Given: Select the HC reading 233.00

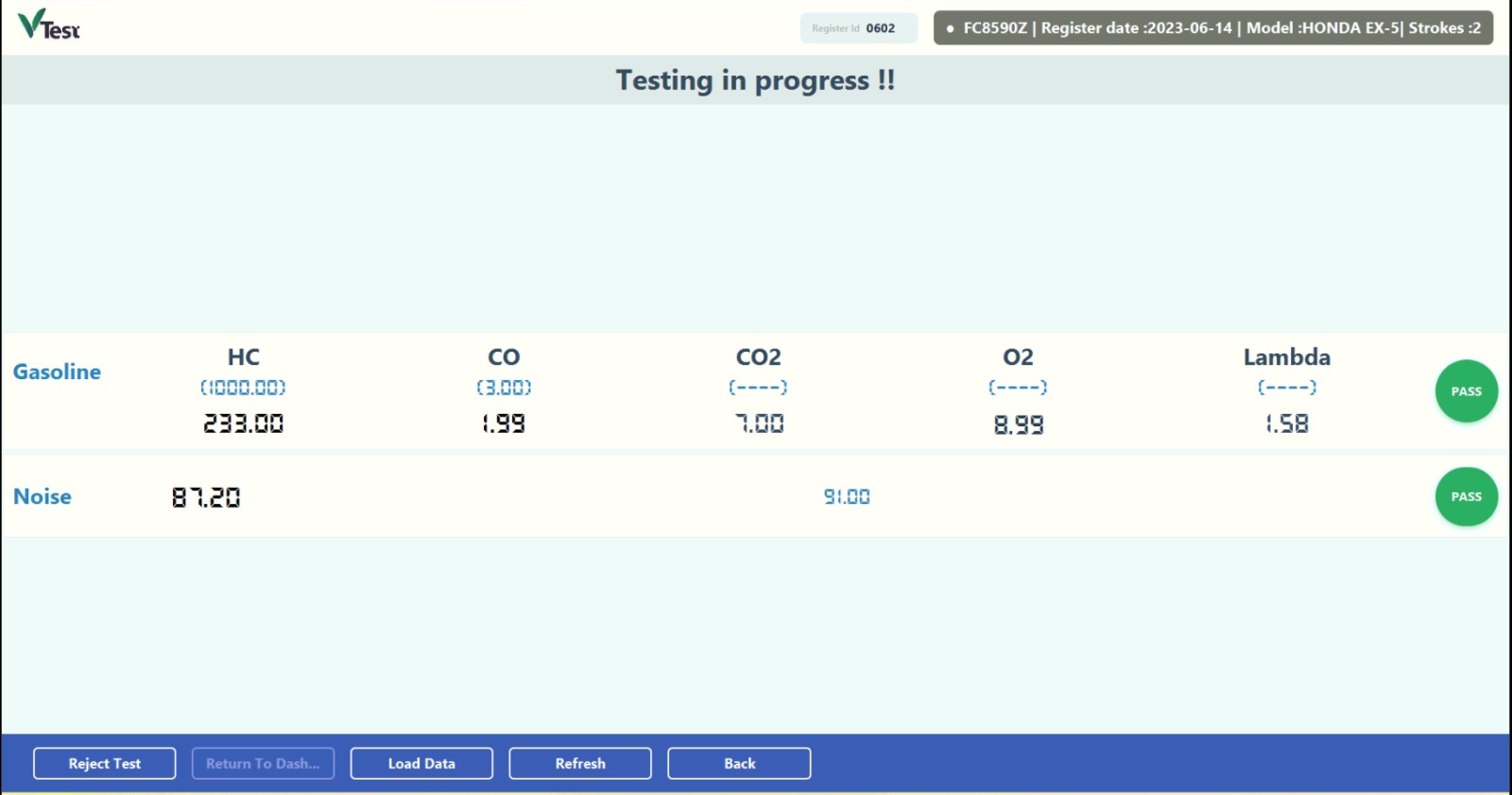Looking at the screenshot, I should click(243, 423).
